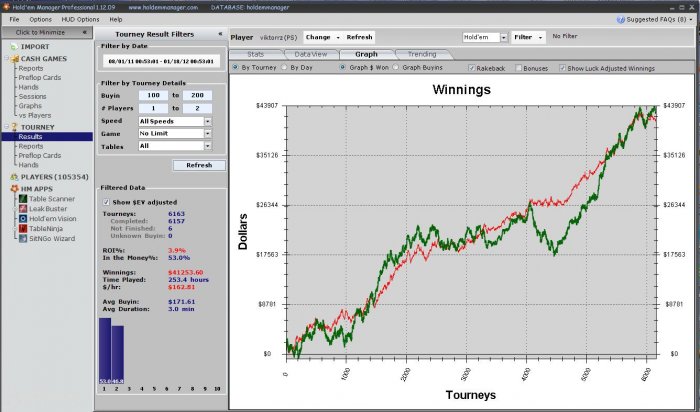The image size is (700, 412).
Task: Click Refresh button next to player name
Action: click(359, 37)
